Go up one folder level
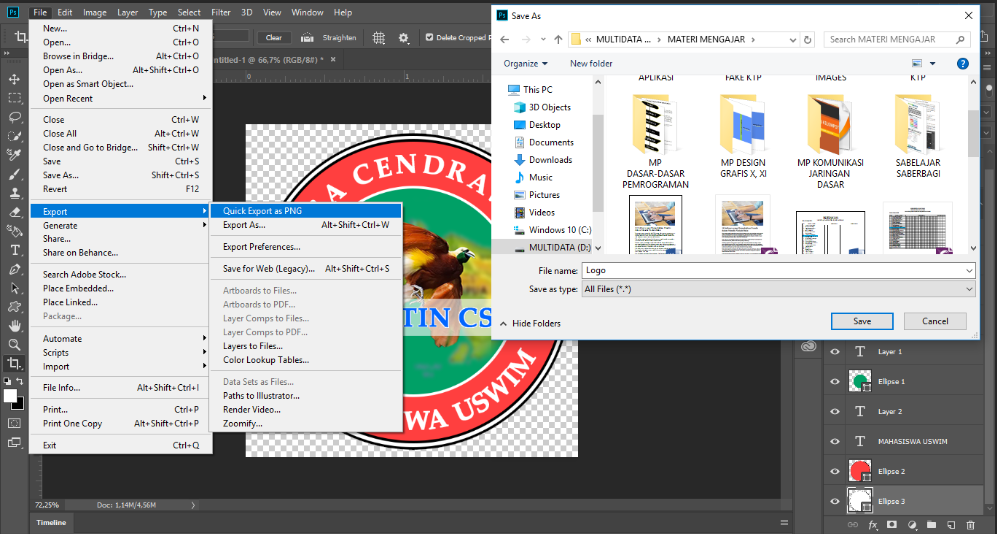The height and width of the screenshot is (534, 997). 558,39
